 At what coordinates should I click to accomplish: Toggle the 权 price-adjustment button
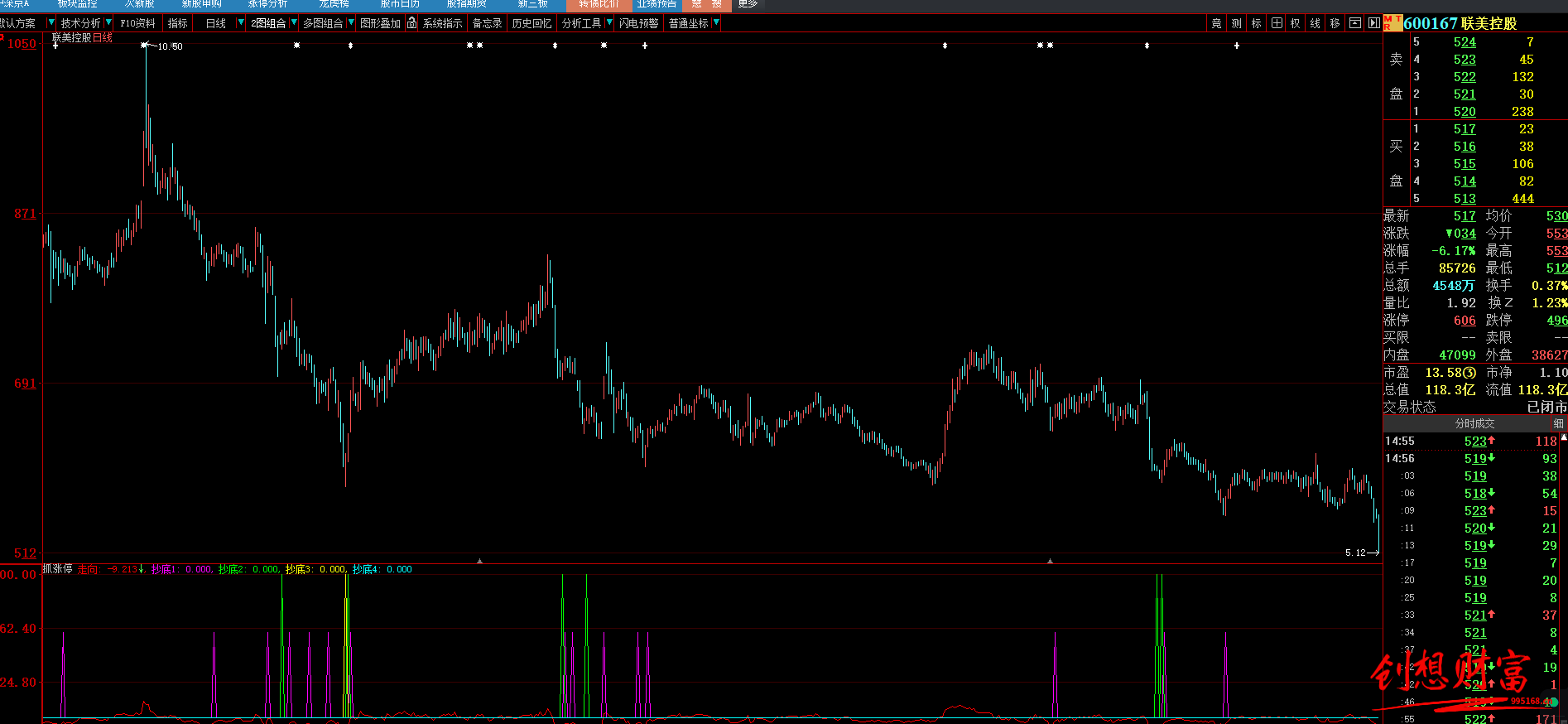point(1296,23)
